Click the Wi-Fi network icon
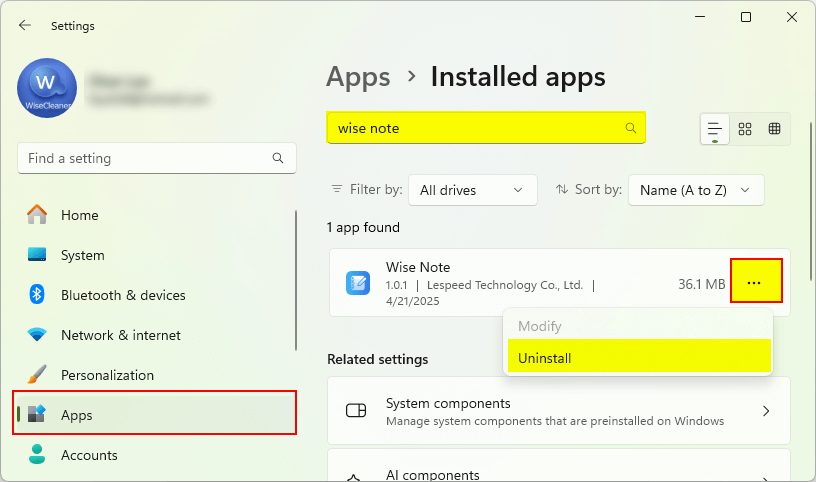The width and height of the screenshot is (816, 482). [37, 335]
